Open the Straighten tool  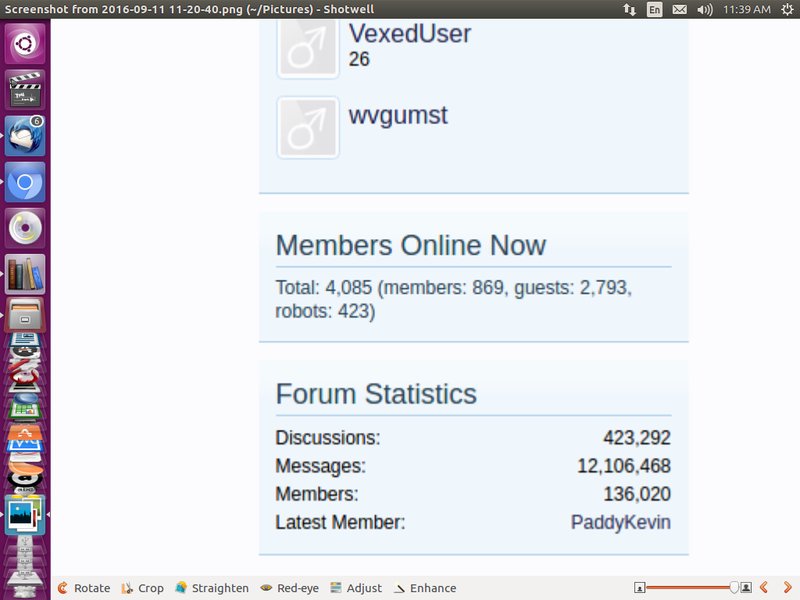(212, 588)
